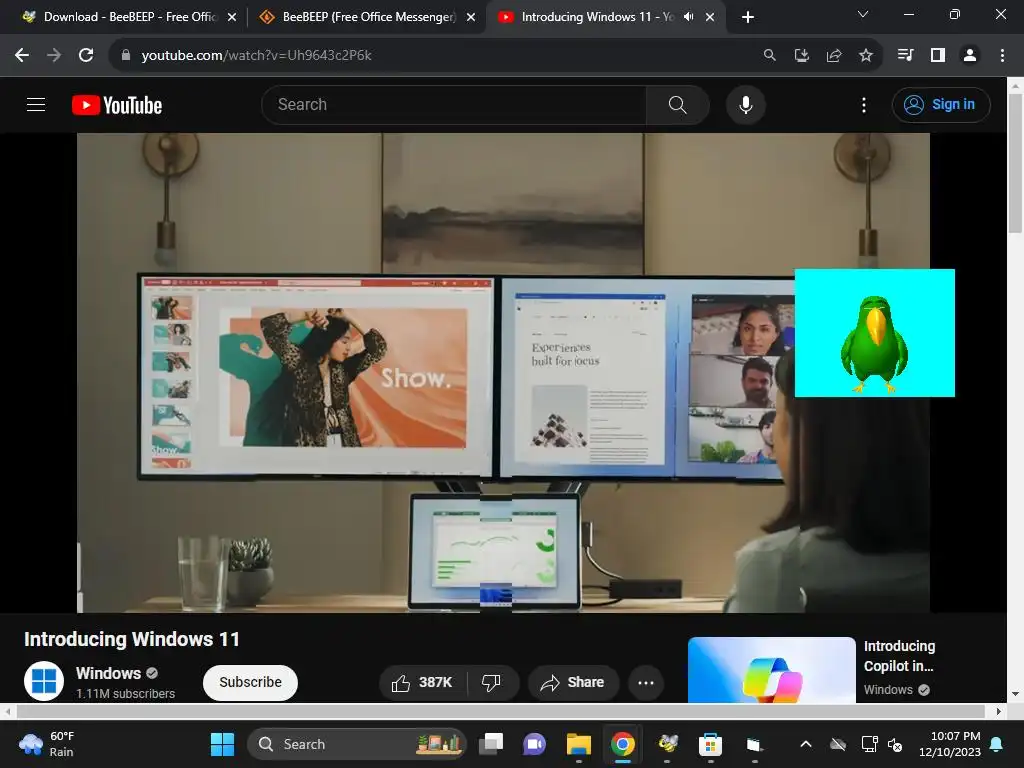Share the Introducing Windows 11 video
The width and height of the screenshot is (1024, 768).
tap(573, 682)
